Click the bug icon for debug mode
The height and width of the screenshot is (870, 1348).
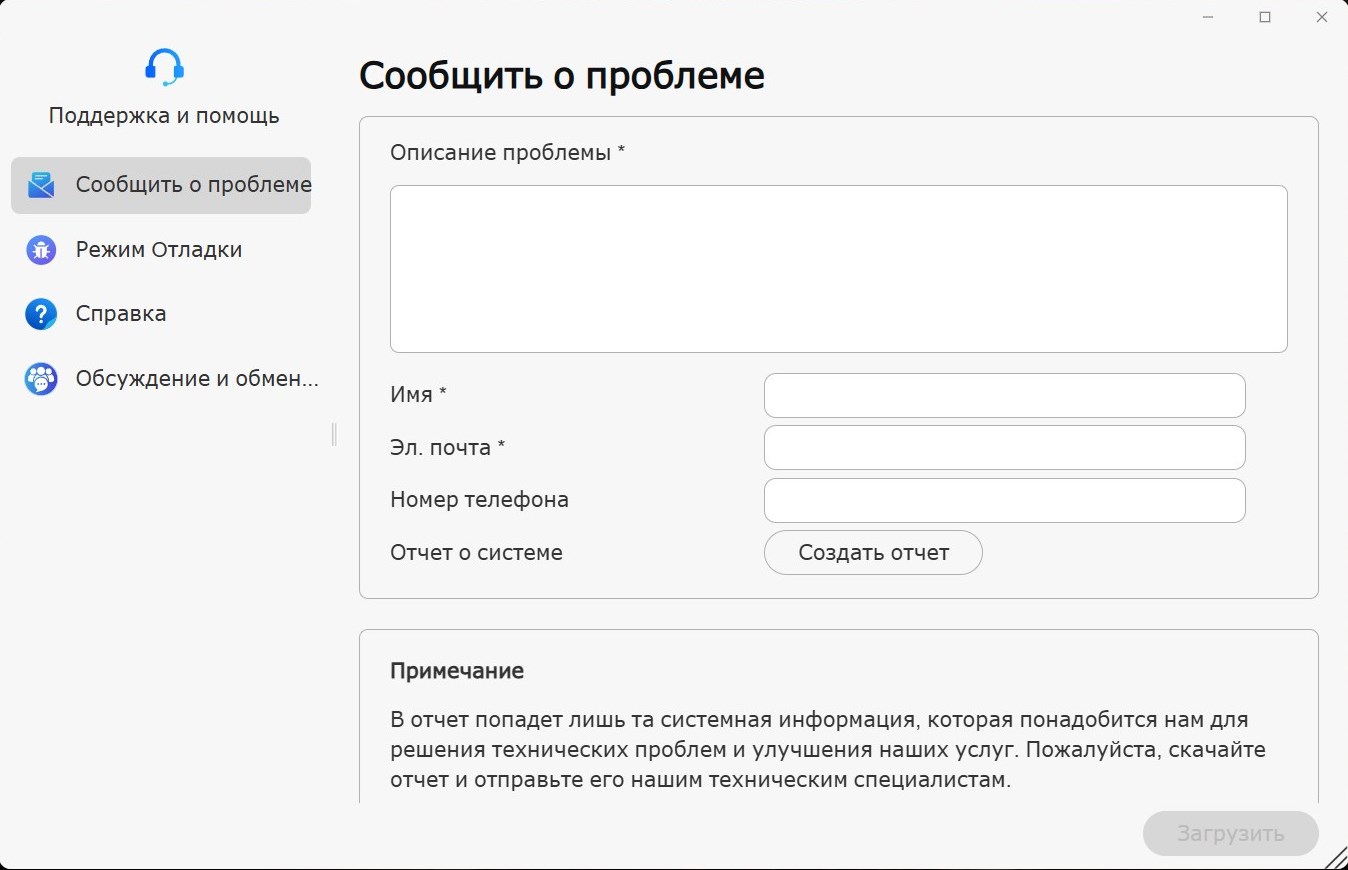41,250
